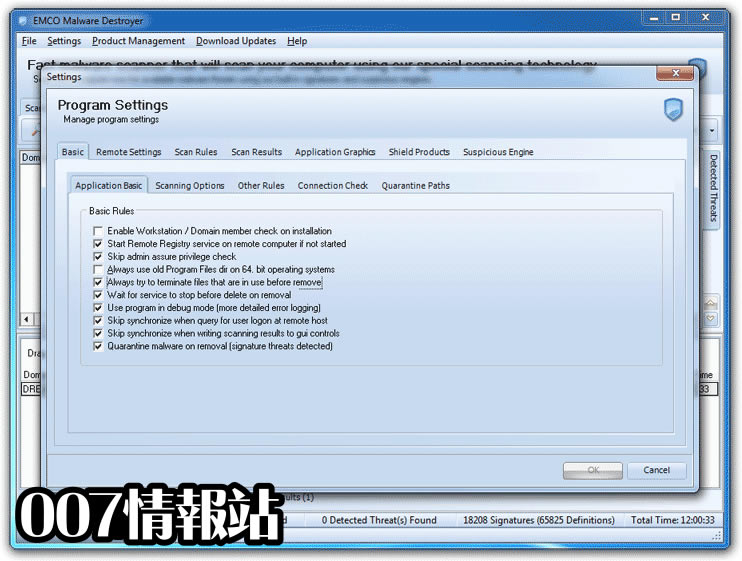Open the Product Management menu

[x=138, y=41]
